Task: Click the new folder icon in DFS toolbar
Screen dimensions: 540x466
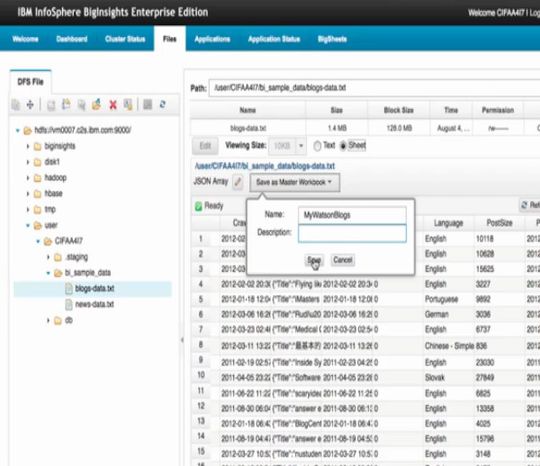Action: [66, 104]
